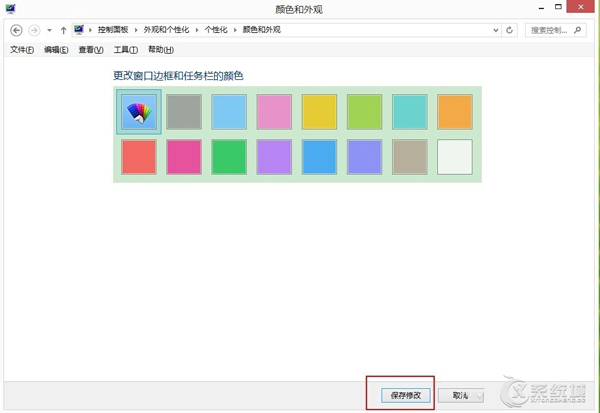
Task: Open the 文件(F) menu
Action: coord(22,50)
